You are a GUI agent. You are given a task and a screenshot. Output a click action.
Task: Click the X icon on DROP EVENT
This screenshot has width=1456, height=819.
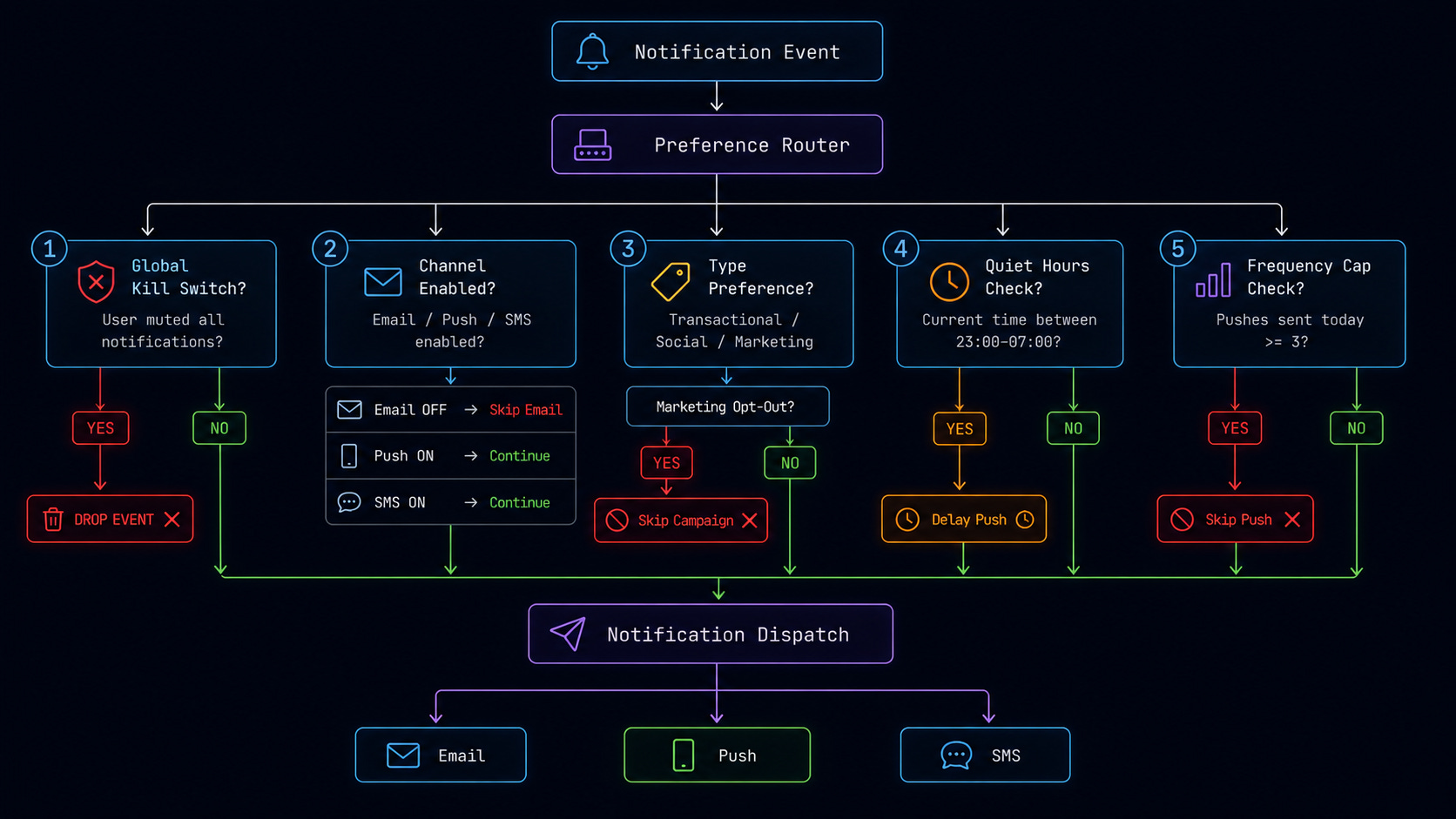click(172, 520)
